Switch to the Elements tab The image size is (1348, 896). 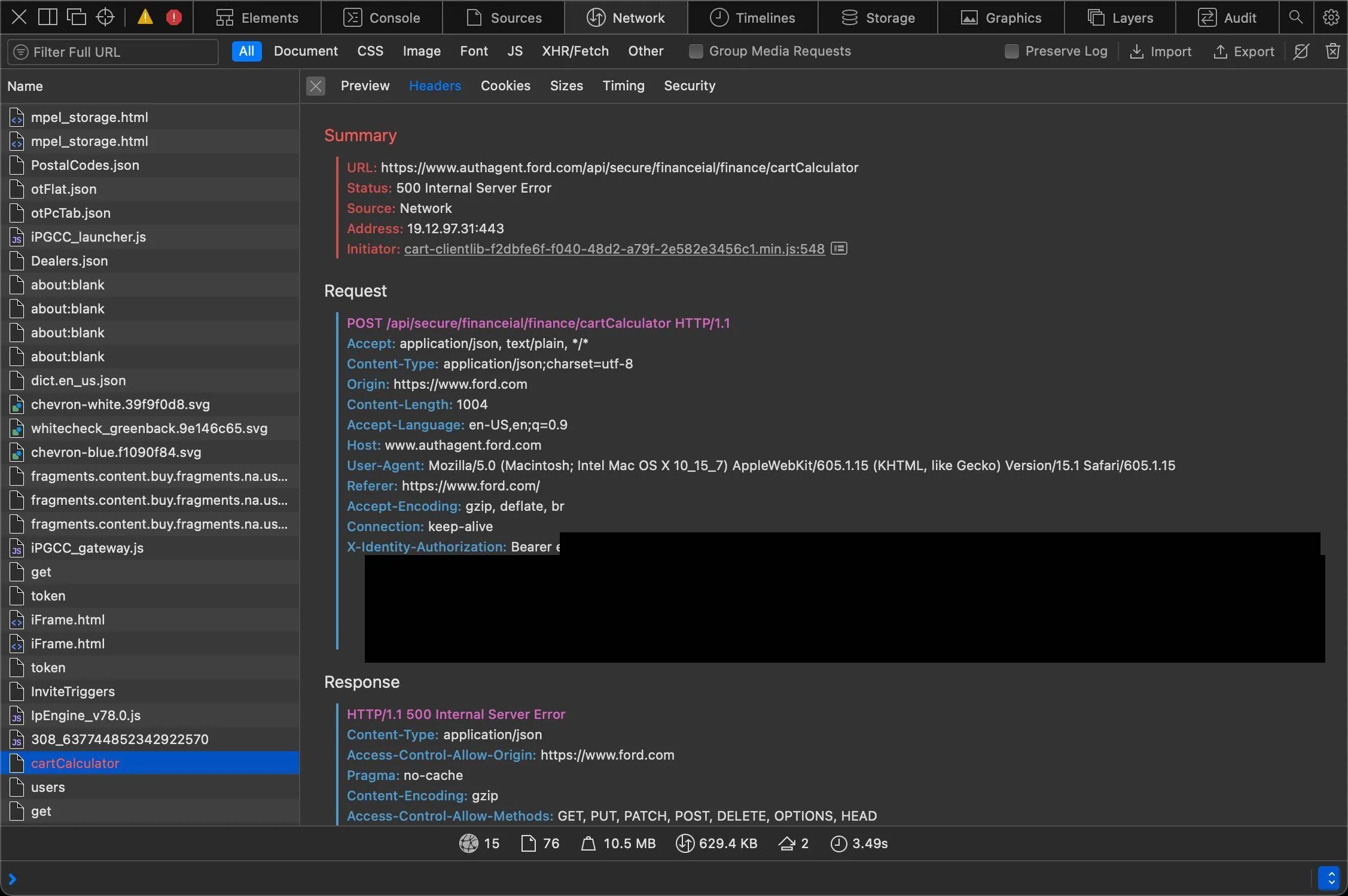click(x=257, y=17)
